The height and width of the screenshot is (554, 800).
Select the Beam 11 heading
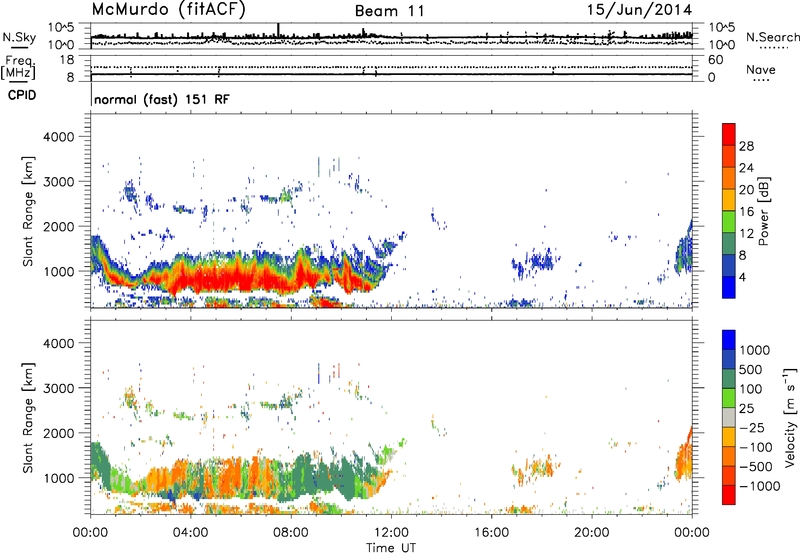[390, 11]
